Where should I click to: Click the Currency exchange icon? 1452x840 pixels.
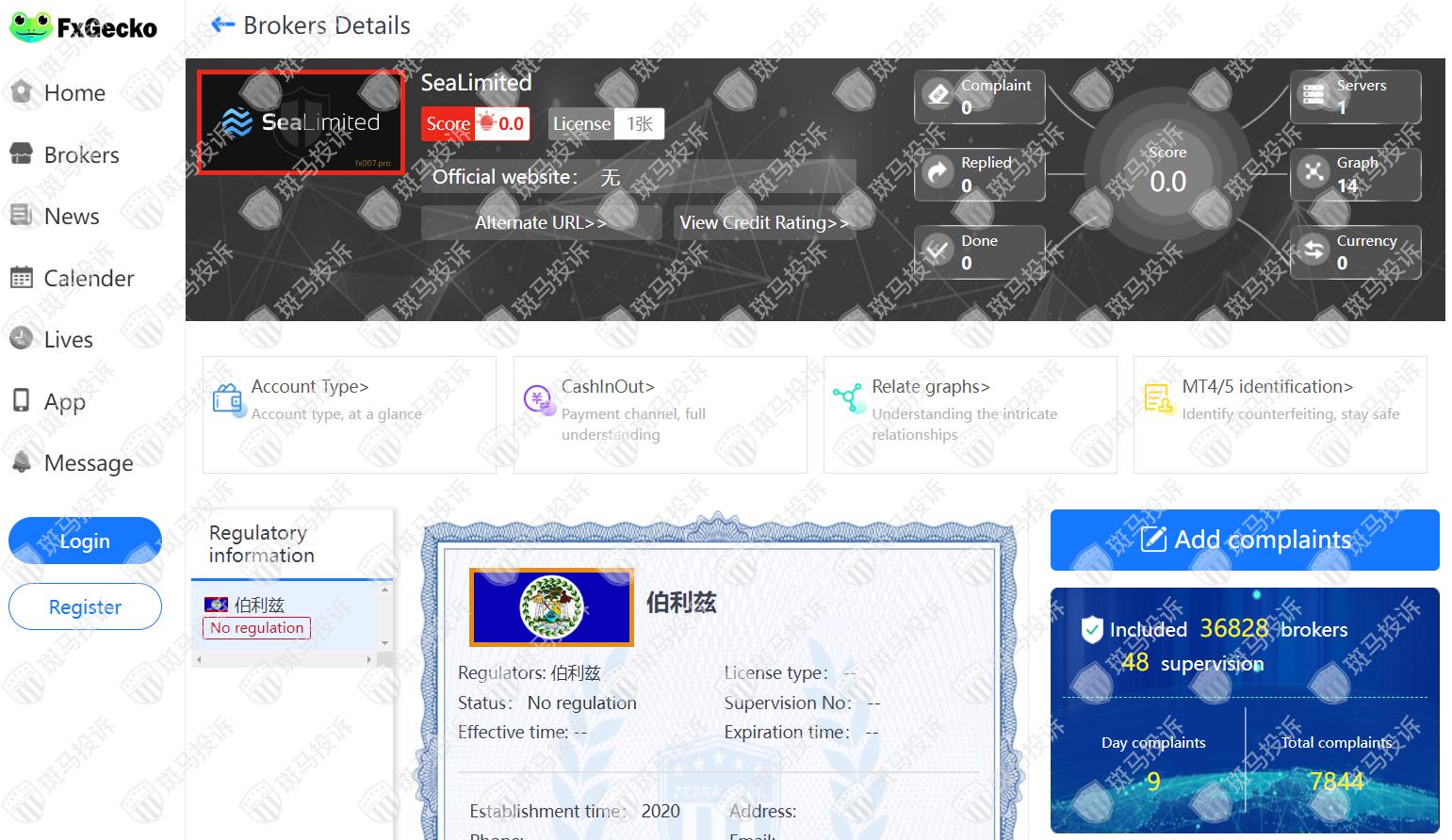[x=1313, y=250]
